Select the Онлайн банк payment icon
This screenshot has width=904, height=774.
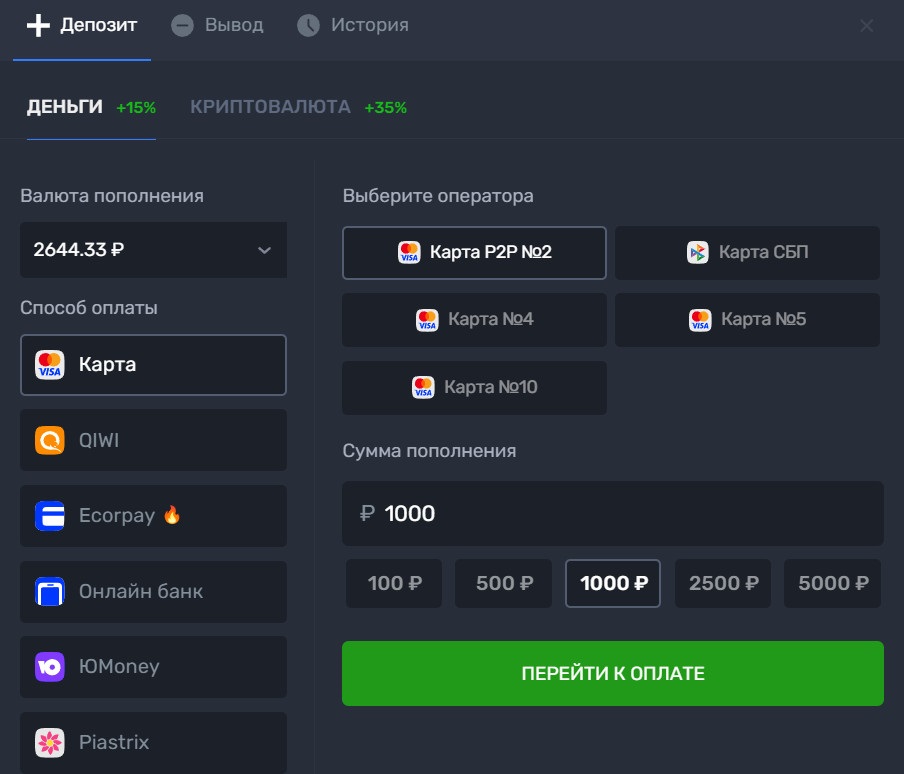click(x=49, y=592)
